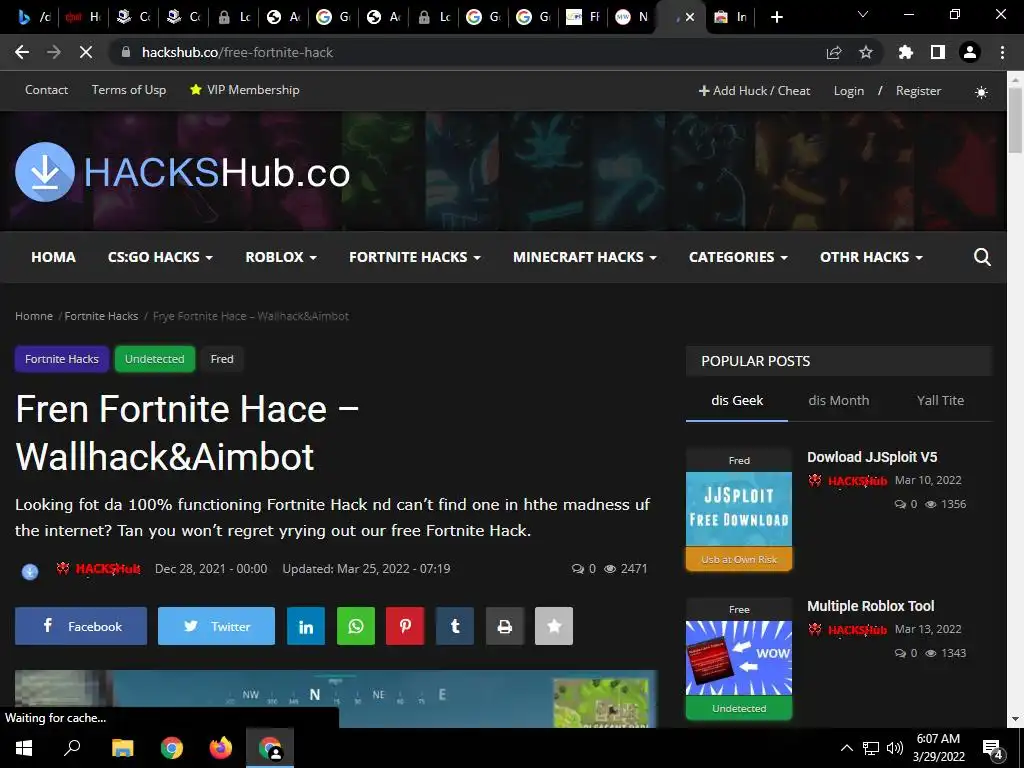Click Add Huck / Cheat
This screenshot has width=1024, height=768.
tap(754, 91)
